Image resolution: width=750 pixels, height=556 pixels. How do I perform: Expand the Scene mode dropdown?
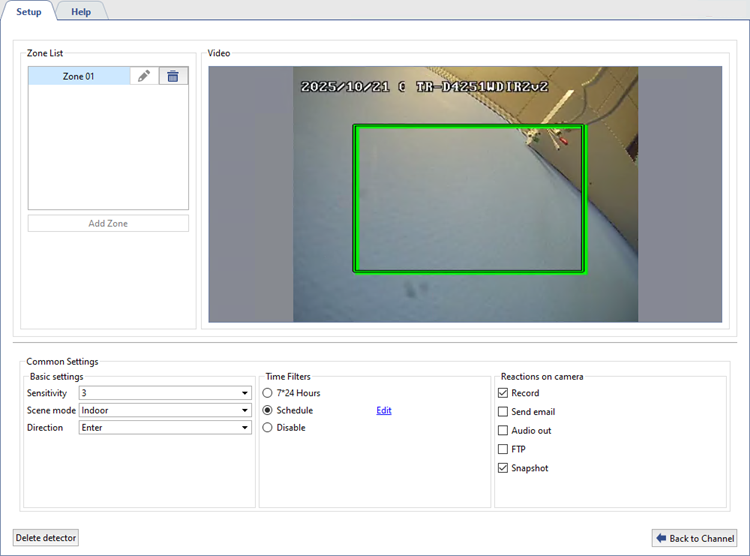click(245, 410)
